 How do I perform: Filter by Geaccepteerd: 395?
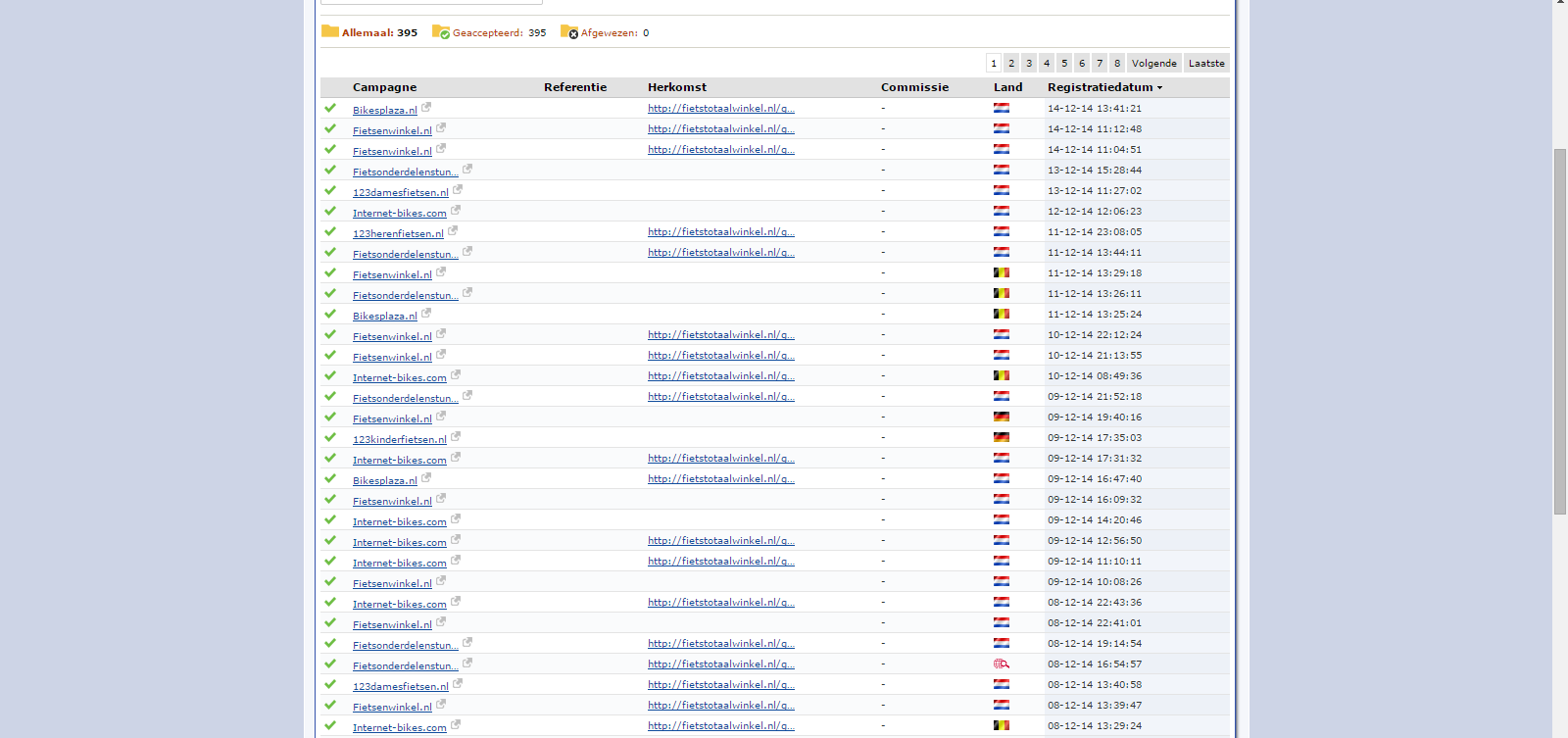coord(499,33)
